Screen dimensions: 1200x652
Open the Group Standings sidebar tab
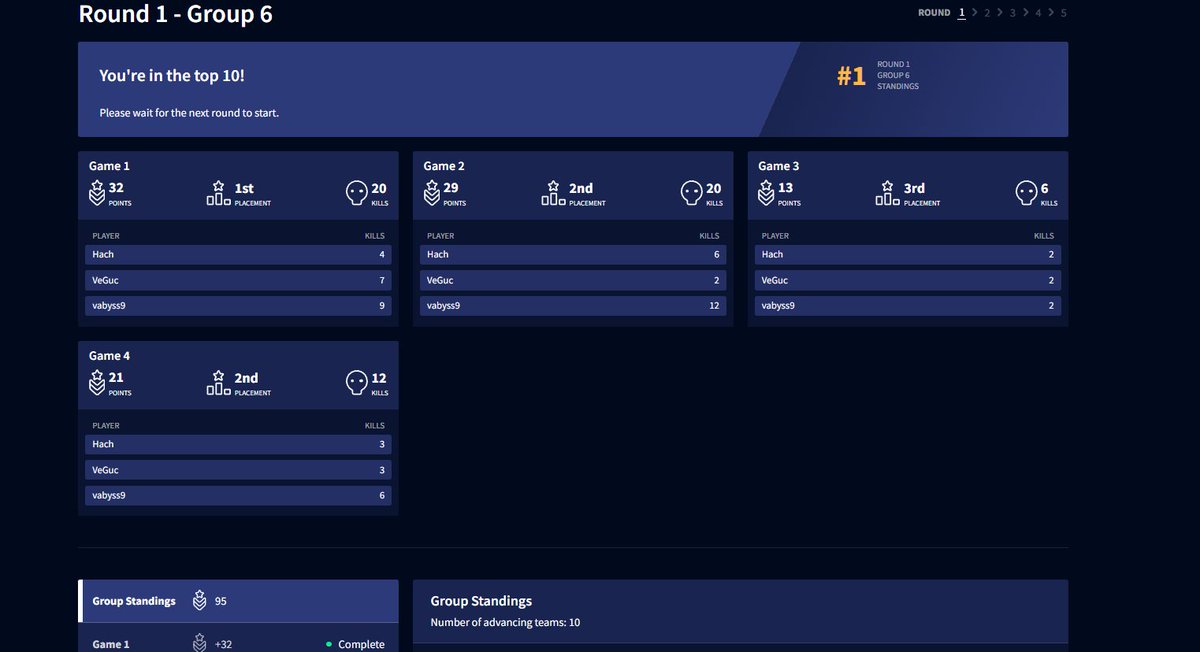pos(238,601)
